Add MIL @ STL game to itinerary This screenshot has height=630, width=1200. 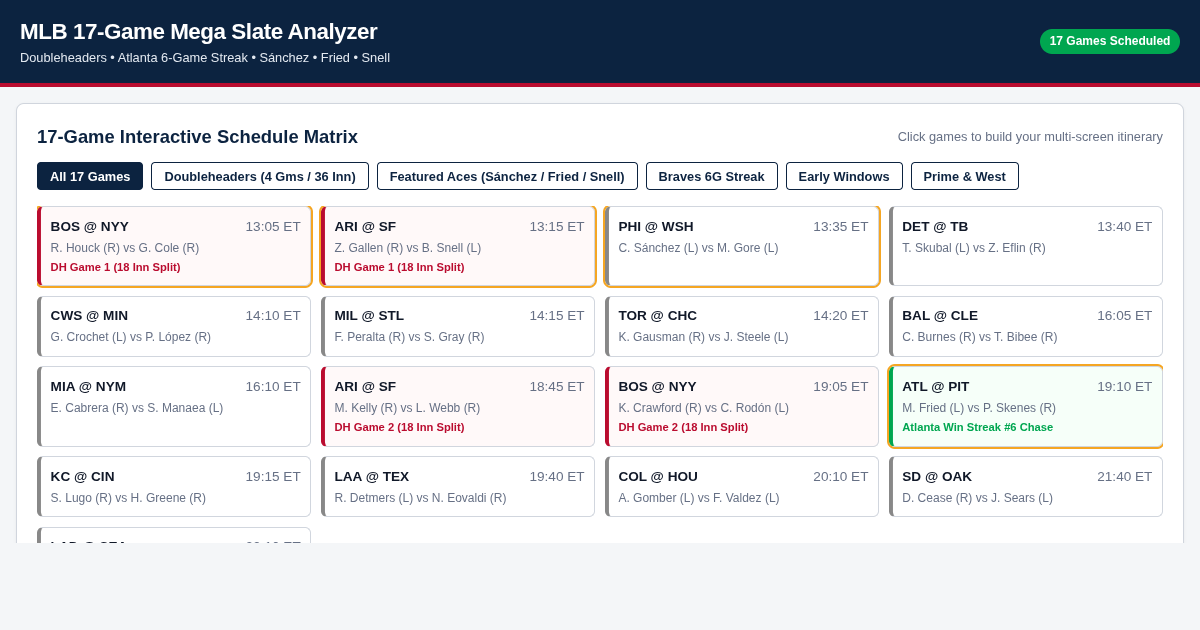(x=458, y=326)
